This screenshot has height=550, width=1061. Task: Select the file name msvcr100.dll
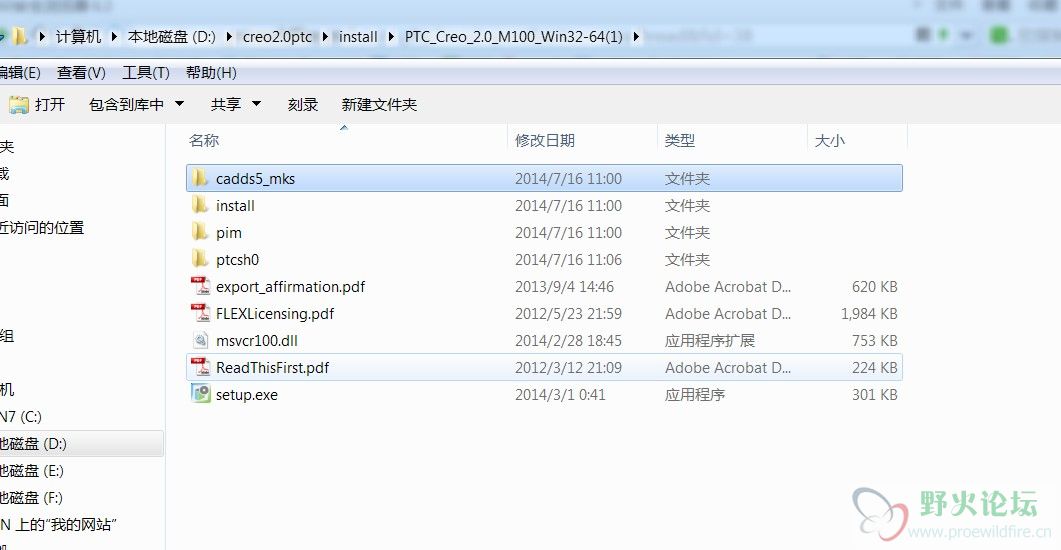256,341
